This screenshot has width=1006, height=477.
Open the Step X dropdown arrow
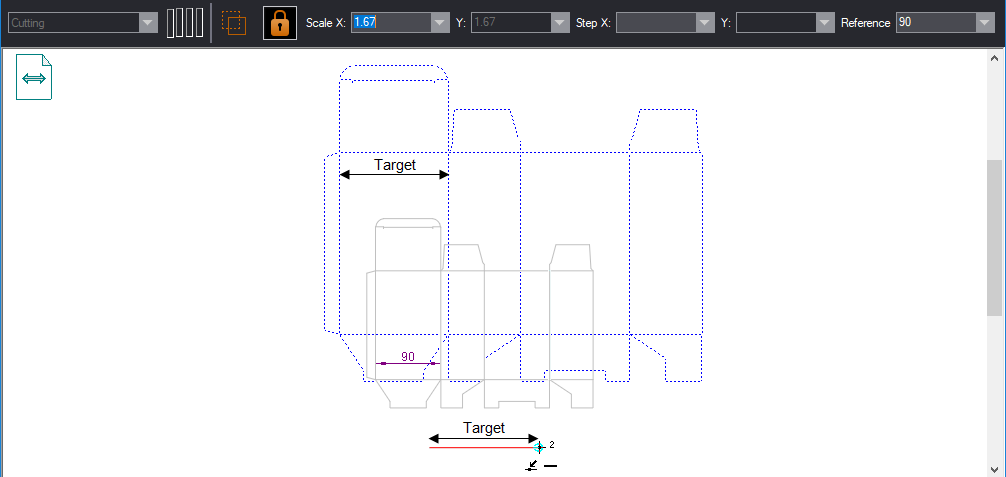pos(705,23)
